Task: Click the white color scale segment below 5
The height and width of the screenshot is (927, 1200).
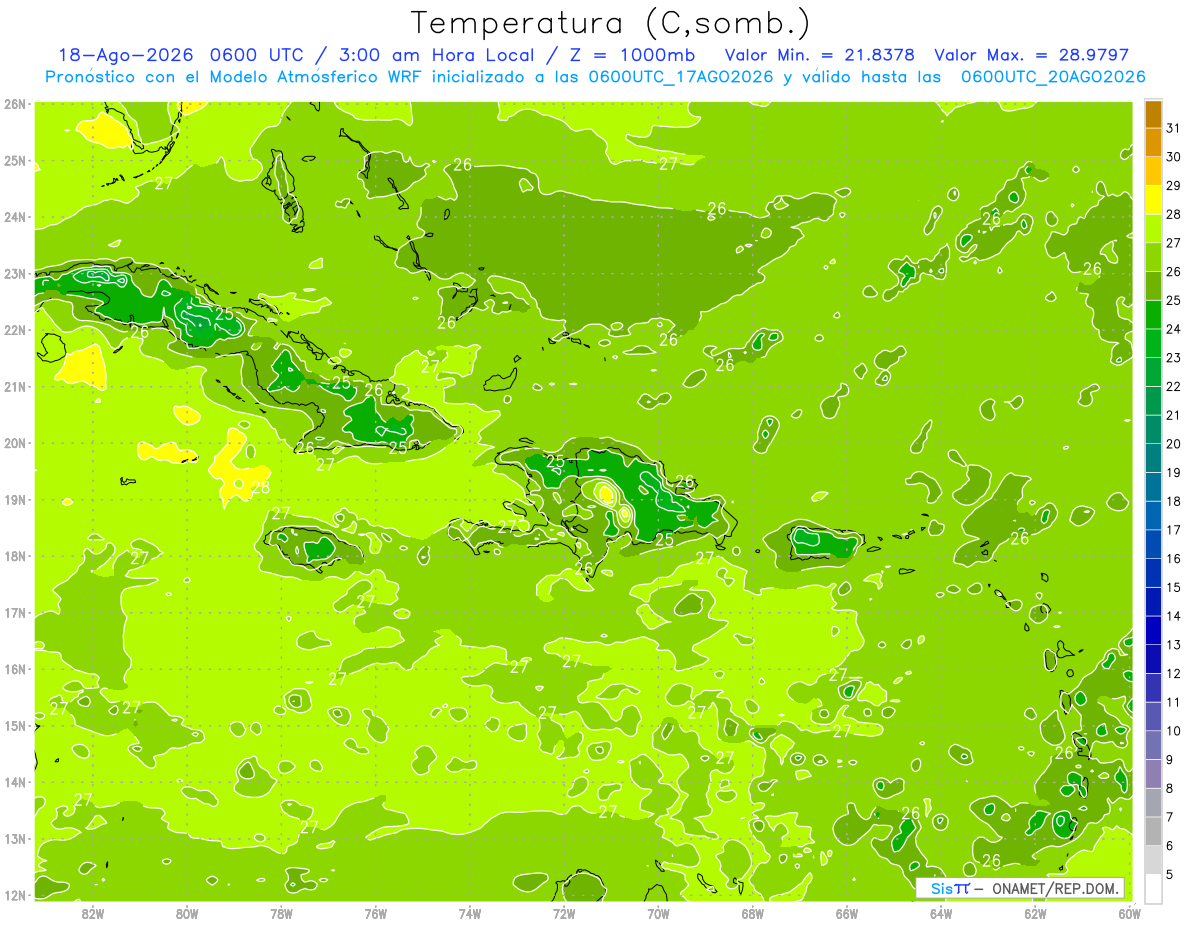Action: point(1154,888)
